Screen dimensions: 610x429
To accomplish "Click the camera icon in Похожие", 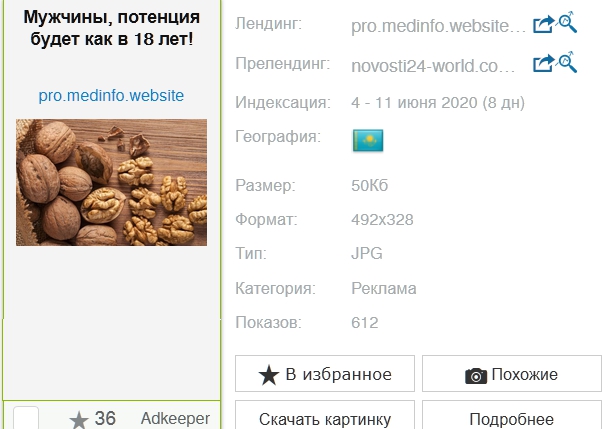I will click(x=475, y=376).
